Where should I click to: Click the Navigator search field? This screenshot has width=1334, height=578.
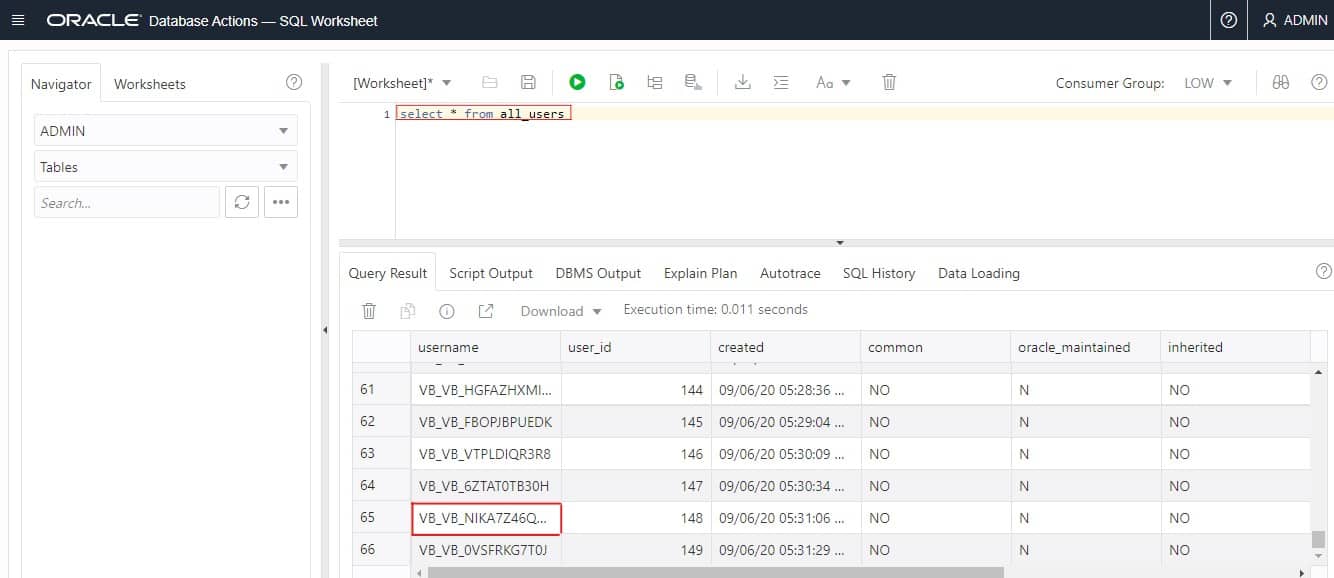(x=127, y=202)
